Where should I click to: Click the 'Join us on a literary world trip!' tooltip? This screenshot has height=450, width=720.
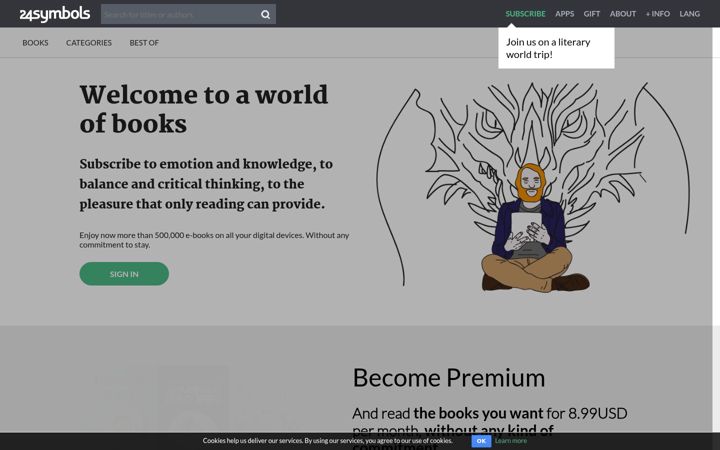[556, 48]
